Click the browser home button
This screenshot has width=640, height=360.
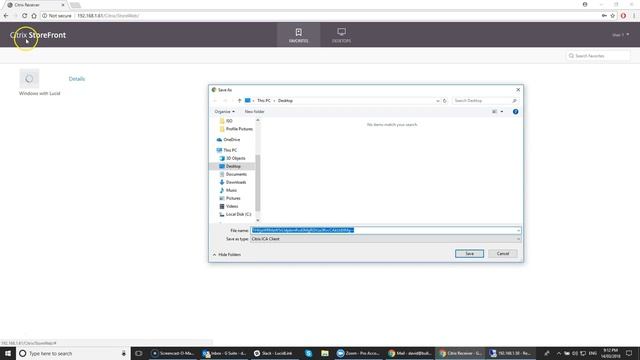pyautogui.click(x=34, y=16)
